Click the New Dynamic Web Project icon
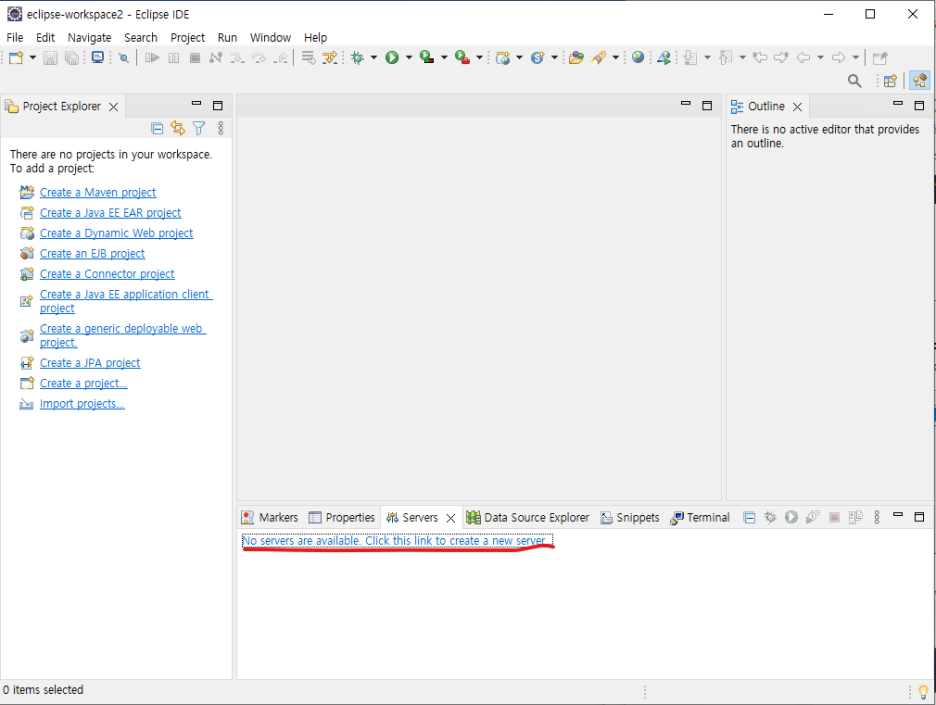The height and width of the screenshot is (705, 936). tap(503, 58)
